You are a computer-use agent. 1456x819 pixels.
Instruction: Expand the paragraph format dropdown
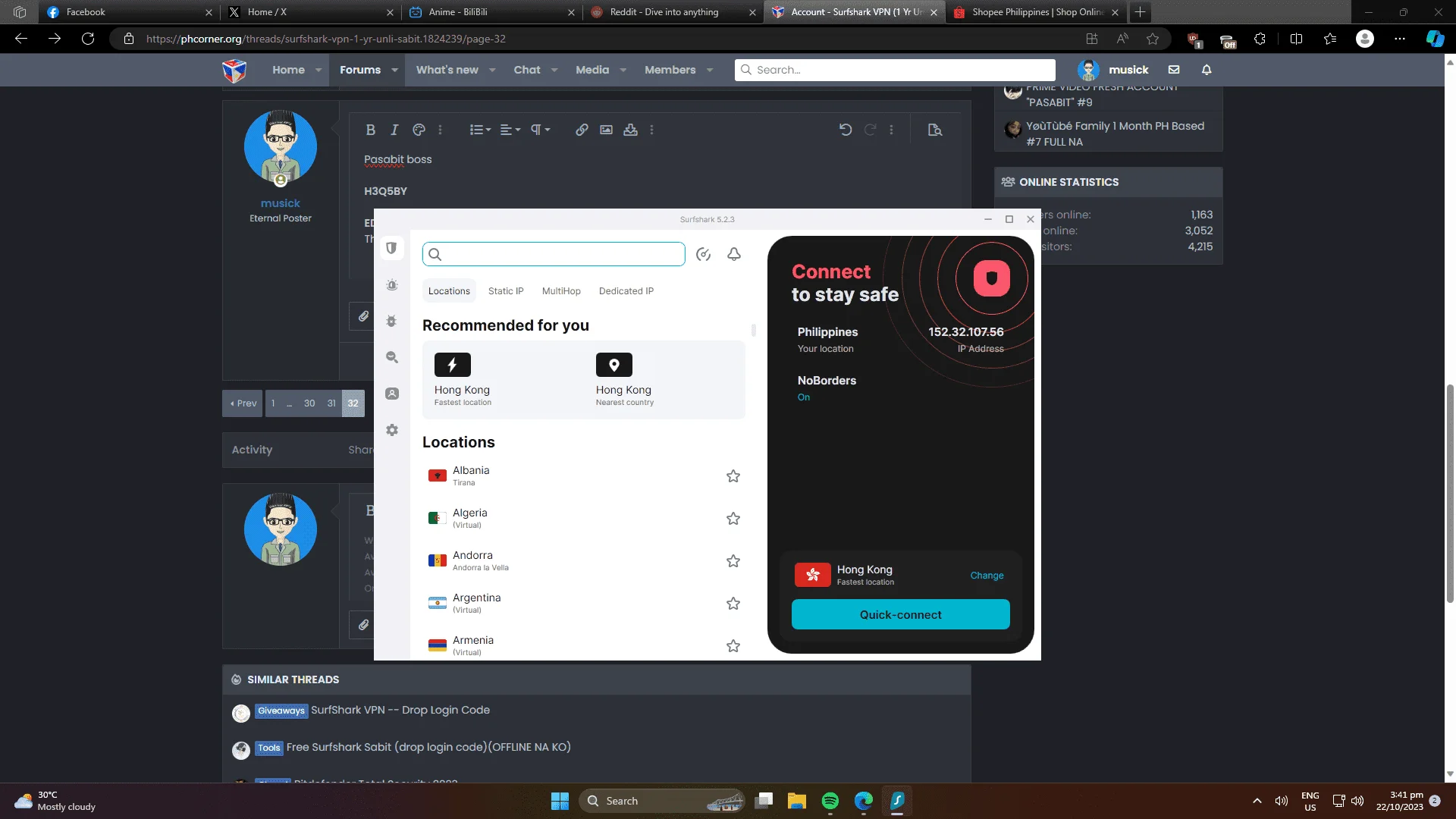tap(540, 130)
